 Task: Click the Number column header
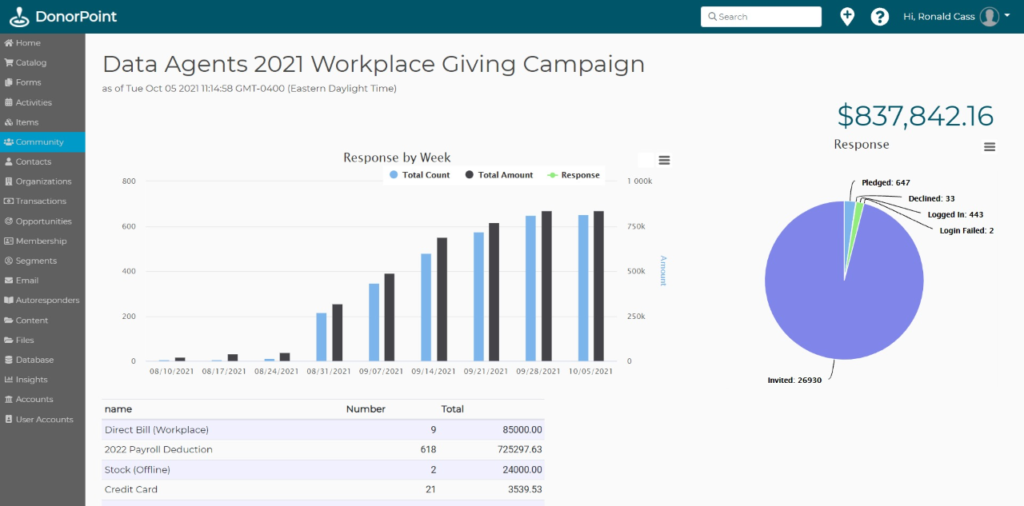coord(366,409)
